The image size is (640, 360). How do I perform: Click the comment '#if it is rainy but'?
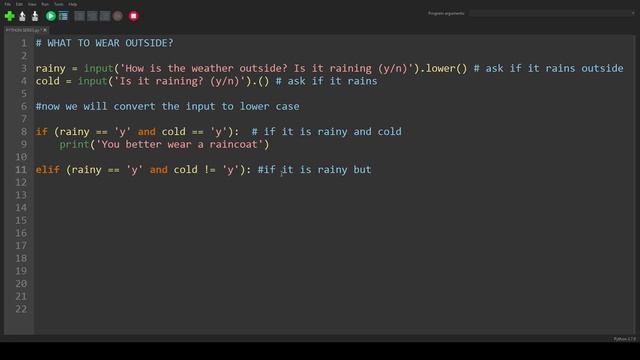(314, 169)
